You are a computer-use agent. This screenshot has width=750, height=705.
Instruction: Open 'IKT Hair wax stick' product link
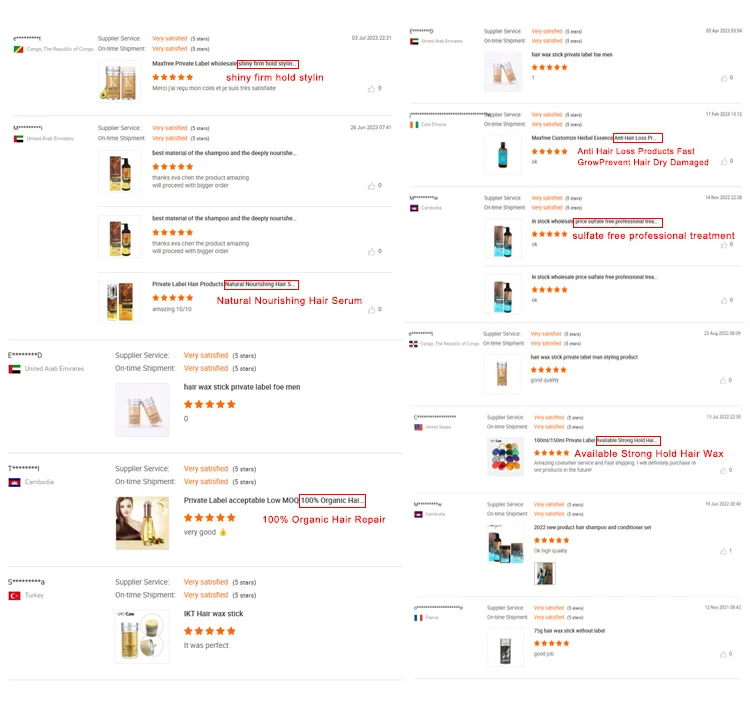point(213,614)
